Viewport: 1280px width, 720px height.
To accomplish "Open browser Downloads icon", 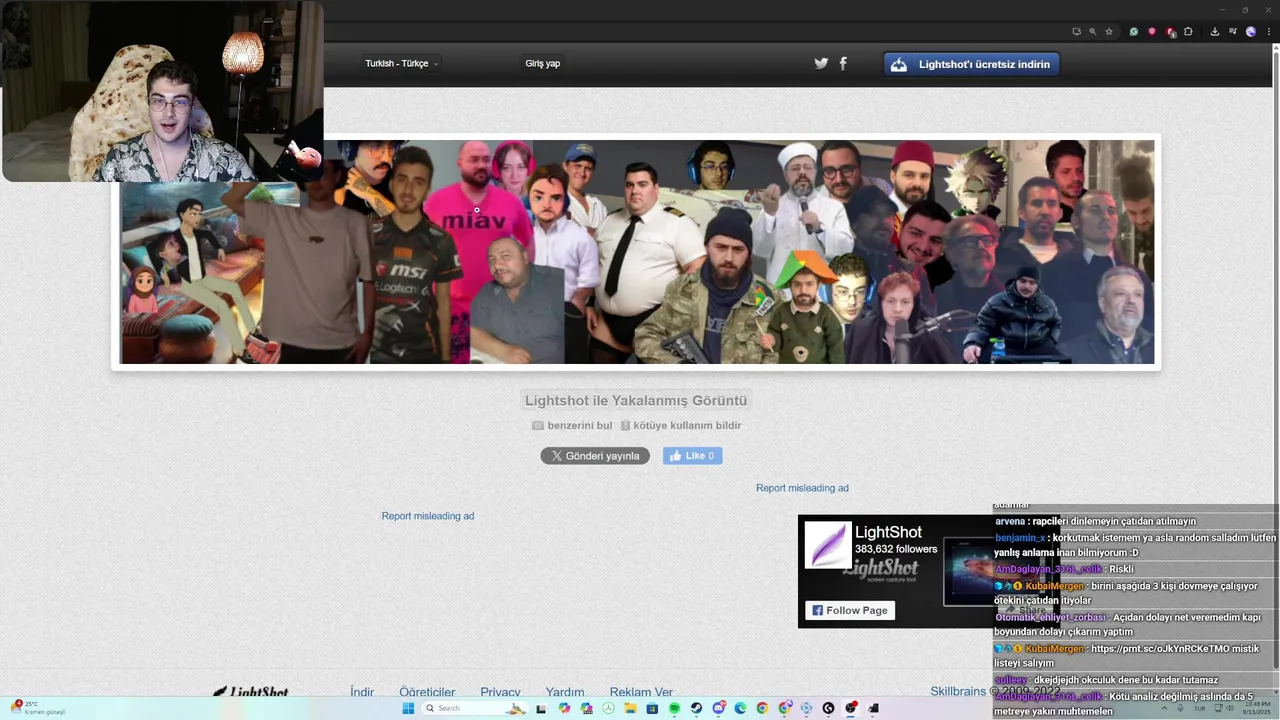I will (x=1215, y=32).
